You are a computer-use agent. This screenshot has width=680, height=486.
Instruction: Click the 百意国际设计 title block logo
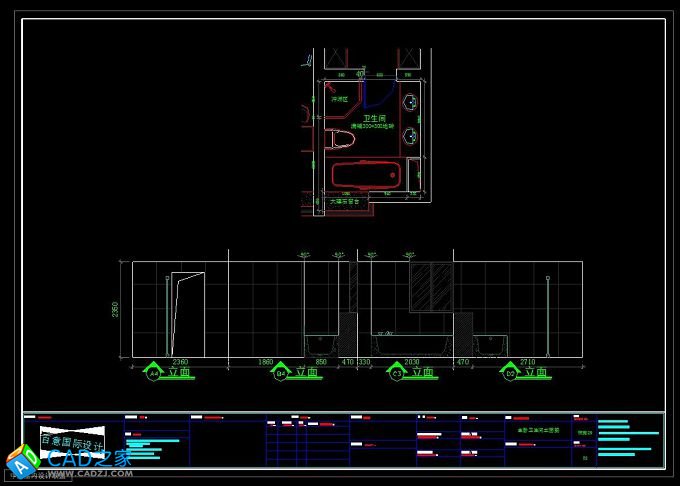[72, 443]
